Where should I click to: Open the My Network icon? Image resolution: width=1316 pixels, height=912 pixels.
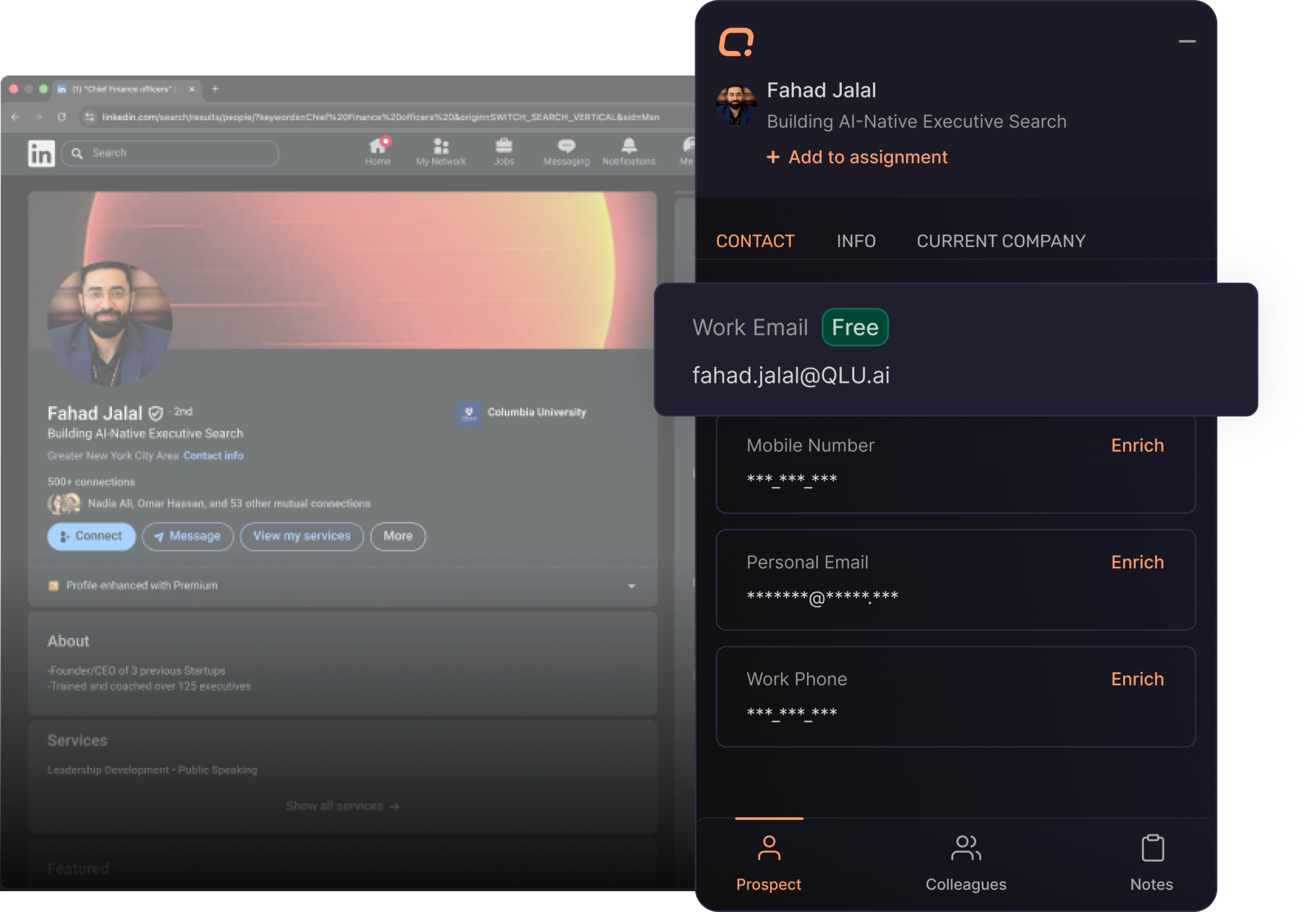pos(441,147)
